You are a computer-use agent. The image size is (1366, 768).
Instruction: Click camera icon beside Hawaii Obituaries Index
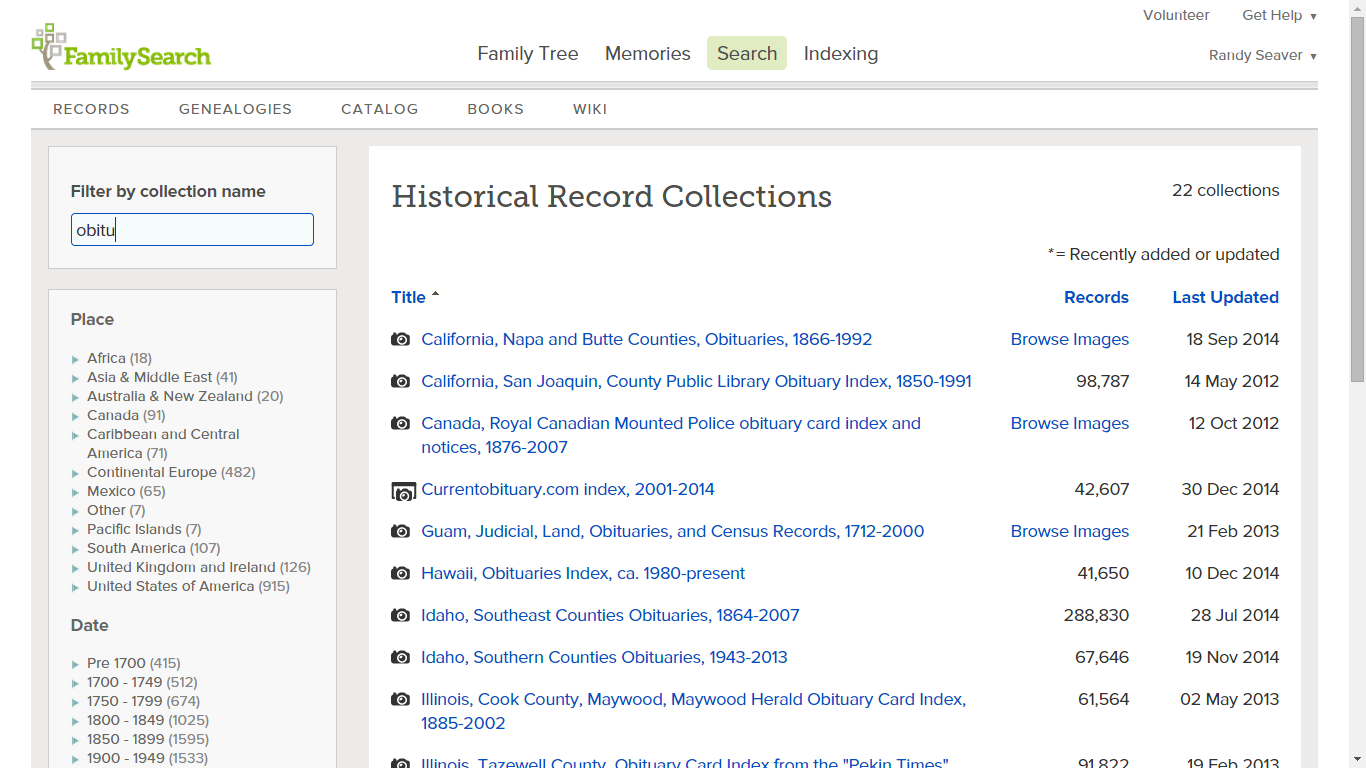click(x=401, y=574)
